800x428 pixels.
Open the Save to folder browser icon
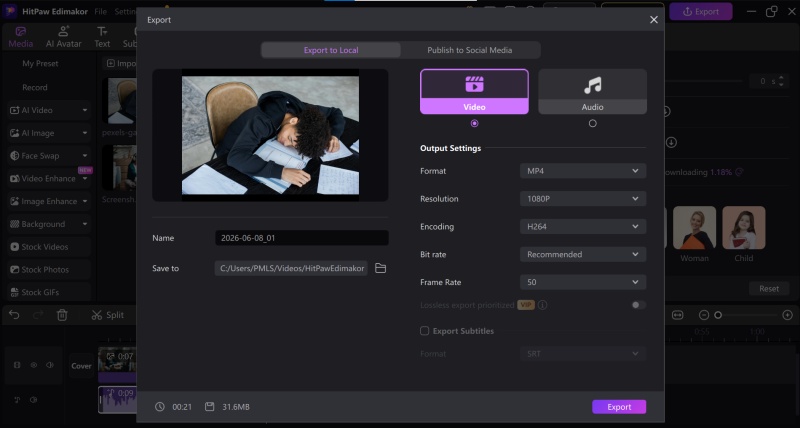tap(380, 268)
